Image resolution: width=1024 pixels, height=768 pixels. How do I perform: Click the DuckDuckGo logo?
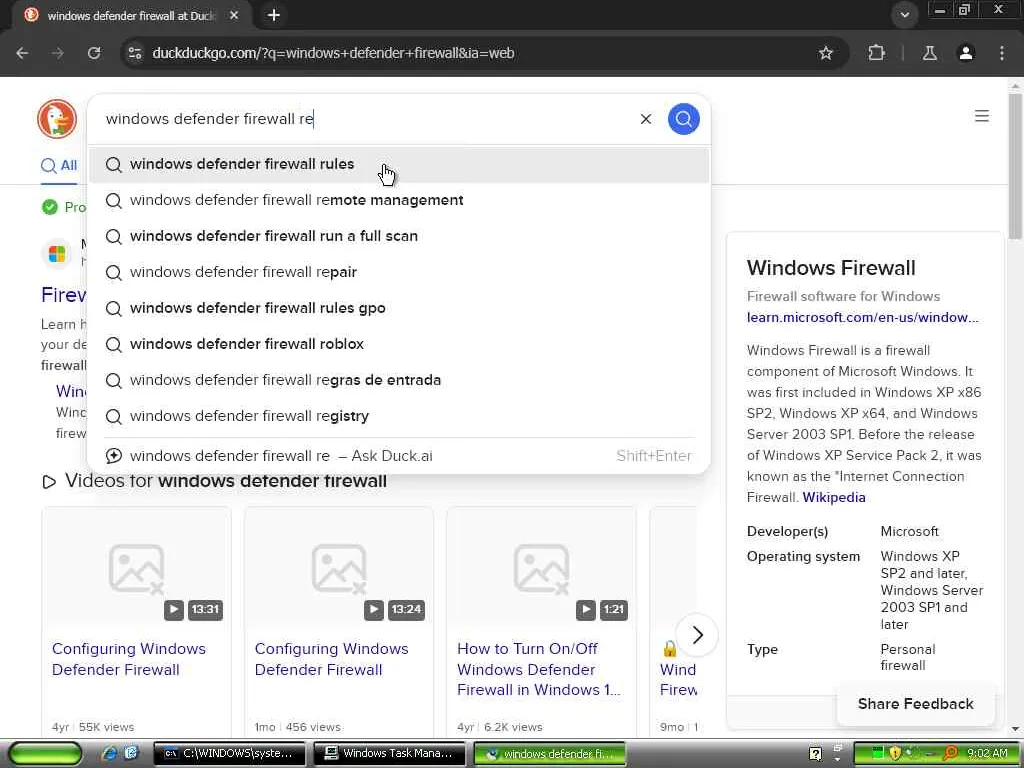tap(57, 119)
